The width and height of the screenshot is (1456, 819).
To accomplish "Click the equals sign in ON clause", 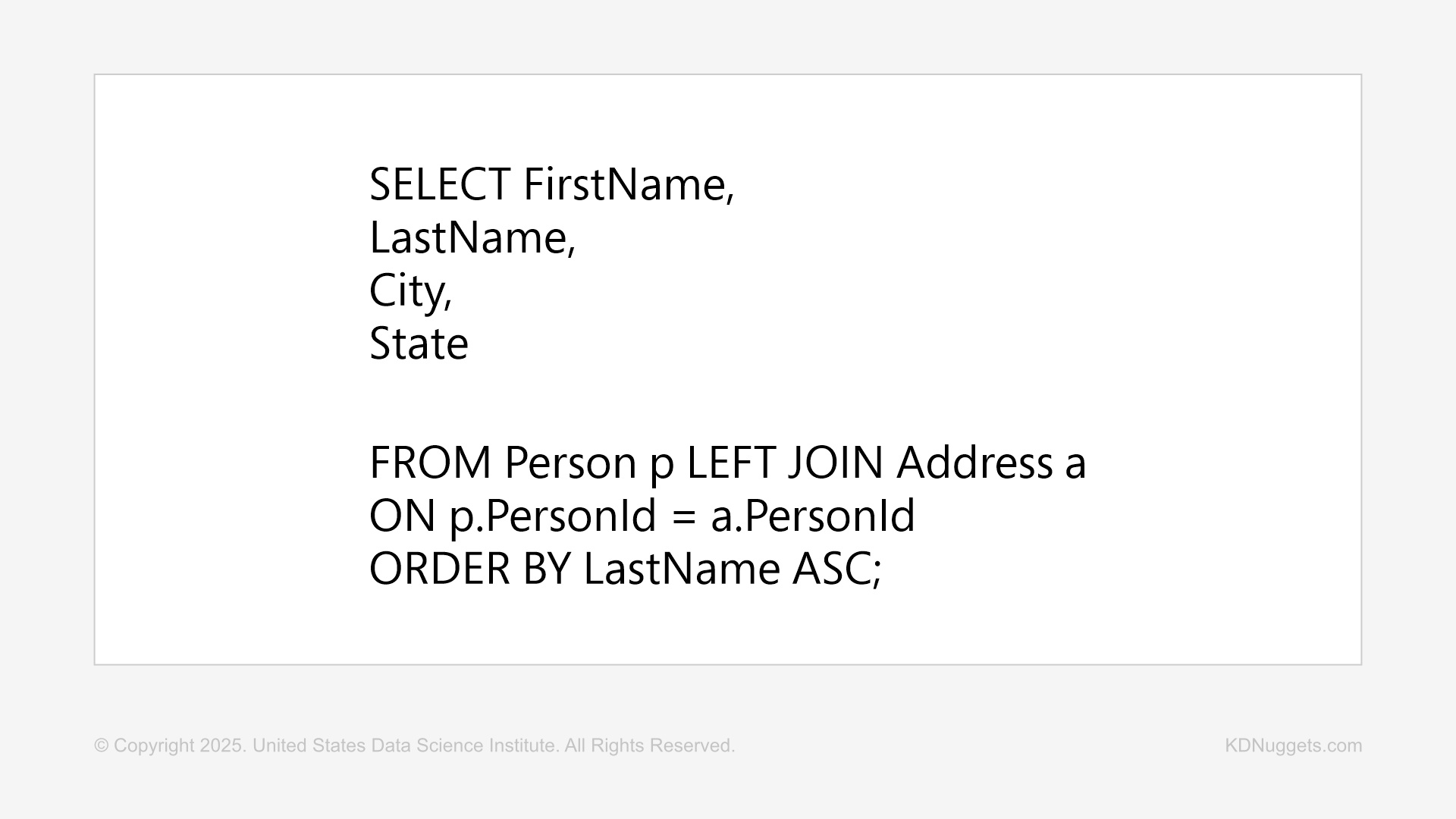I will coord(683,518).
